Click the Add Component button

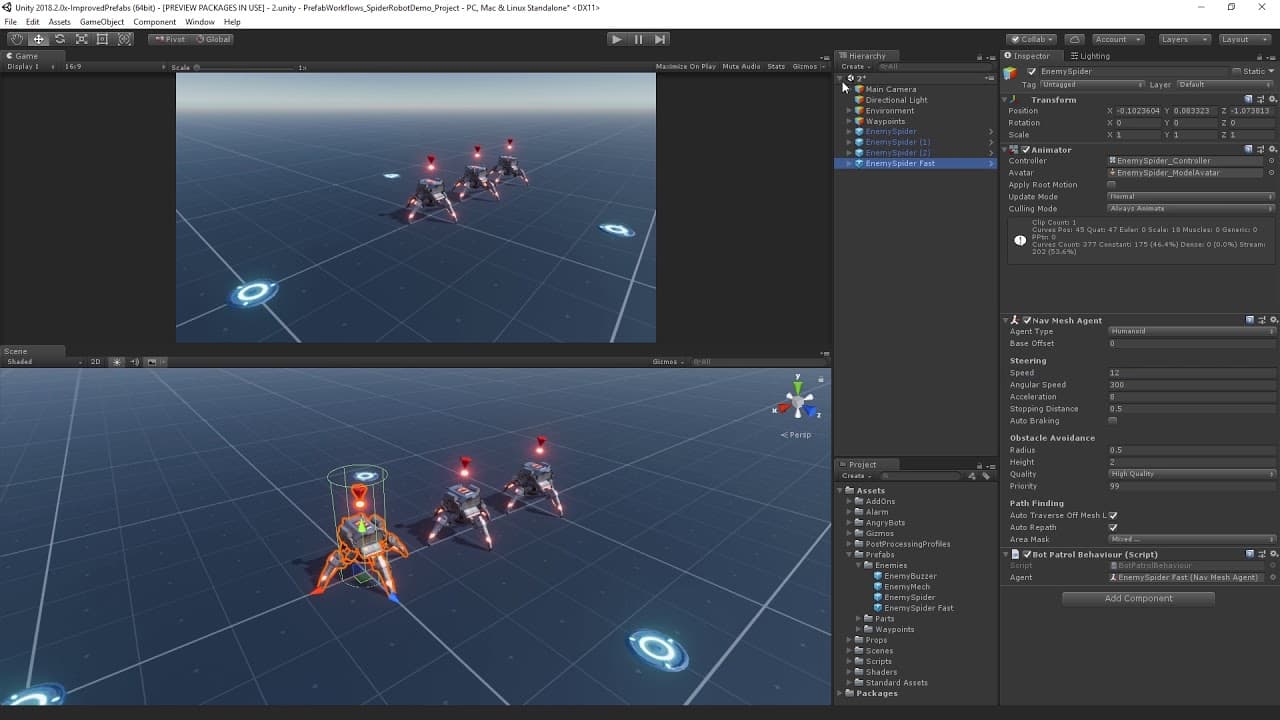click(x=1139, y=598)
